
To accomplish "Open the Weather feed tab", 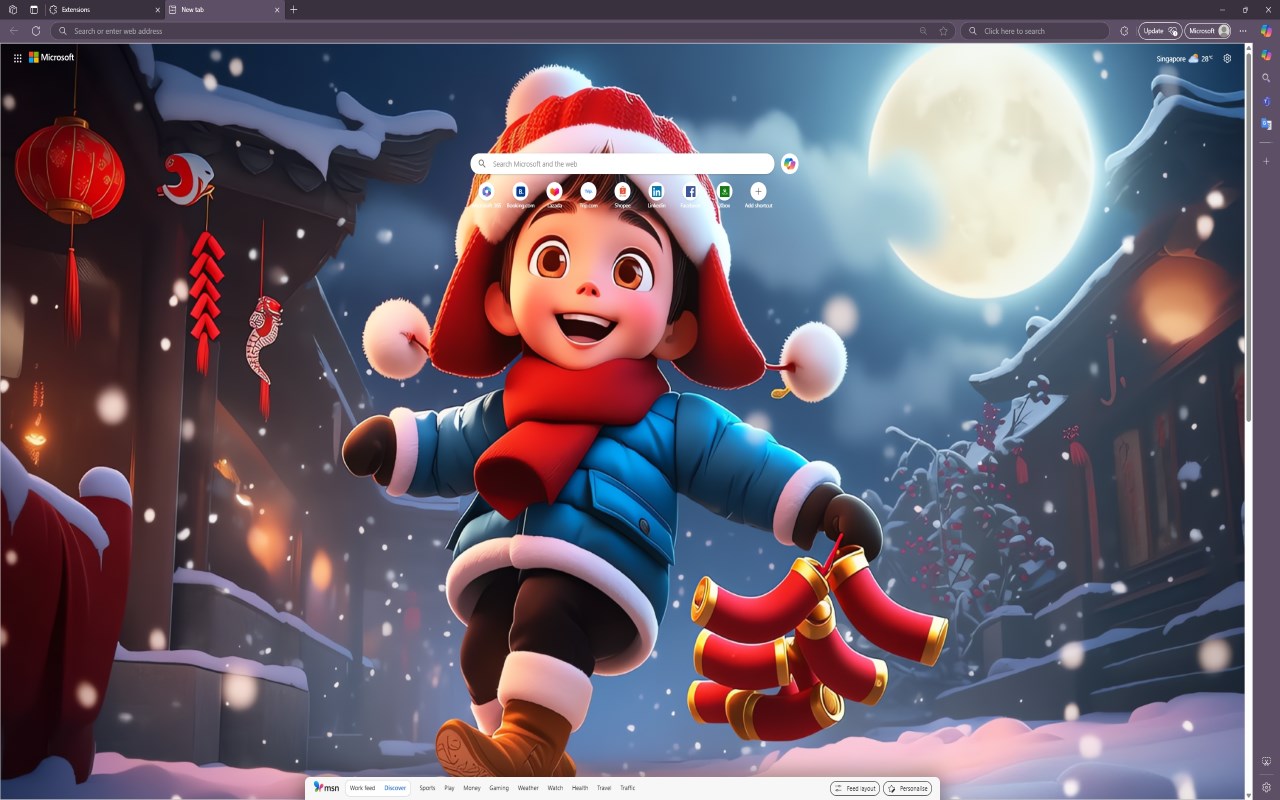I will point(528,788).
